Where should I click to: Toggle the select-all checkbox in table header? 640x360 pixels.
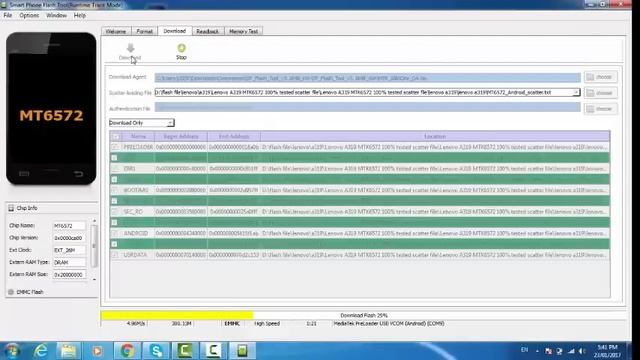[116, 137]
